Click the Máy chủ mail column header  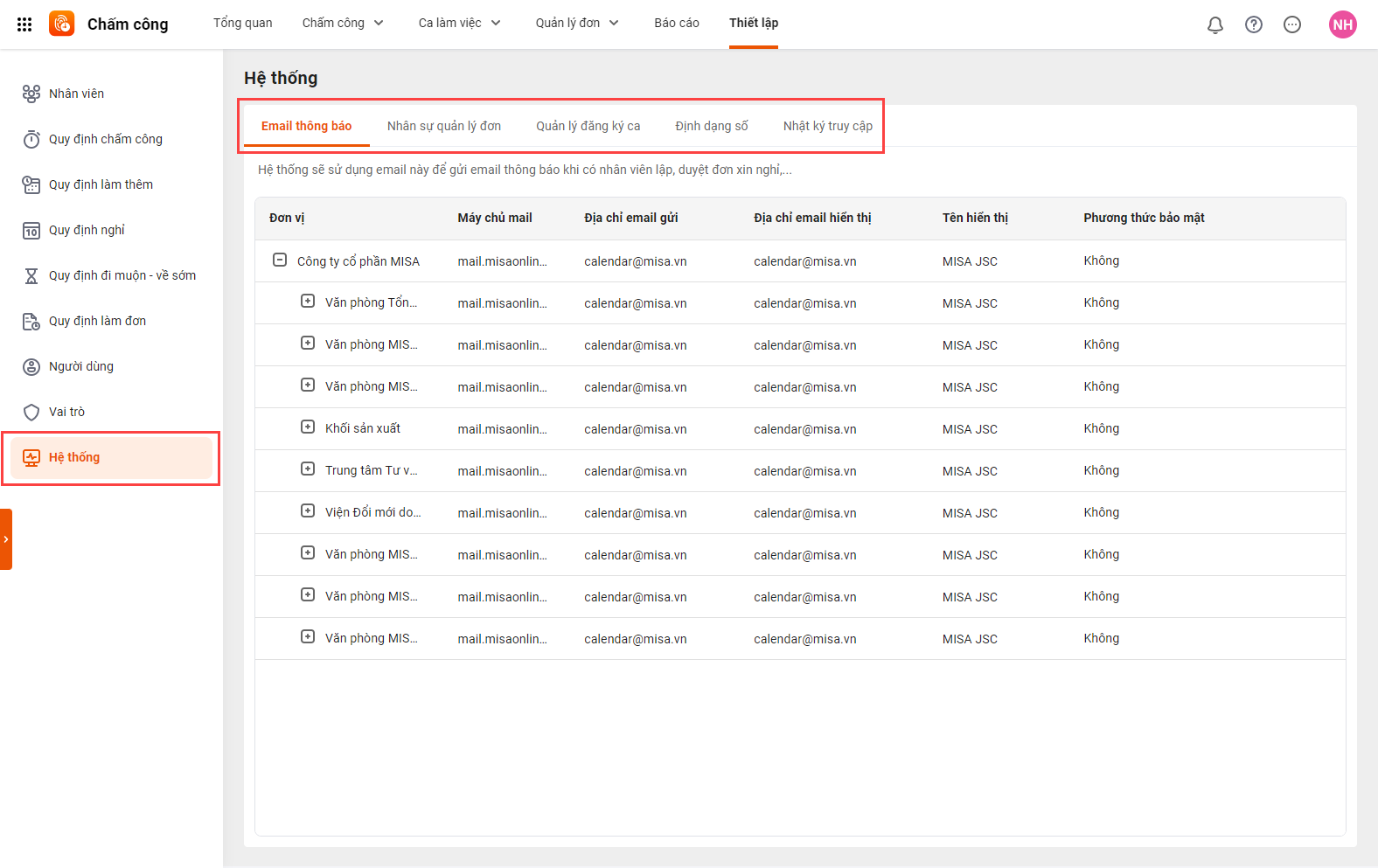pyautogui.click(x=495, y=218)
